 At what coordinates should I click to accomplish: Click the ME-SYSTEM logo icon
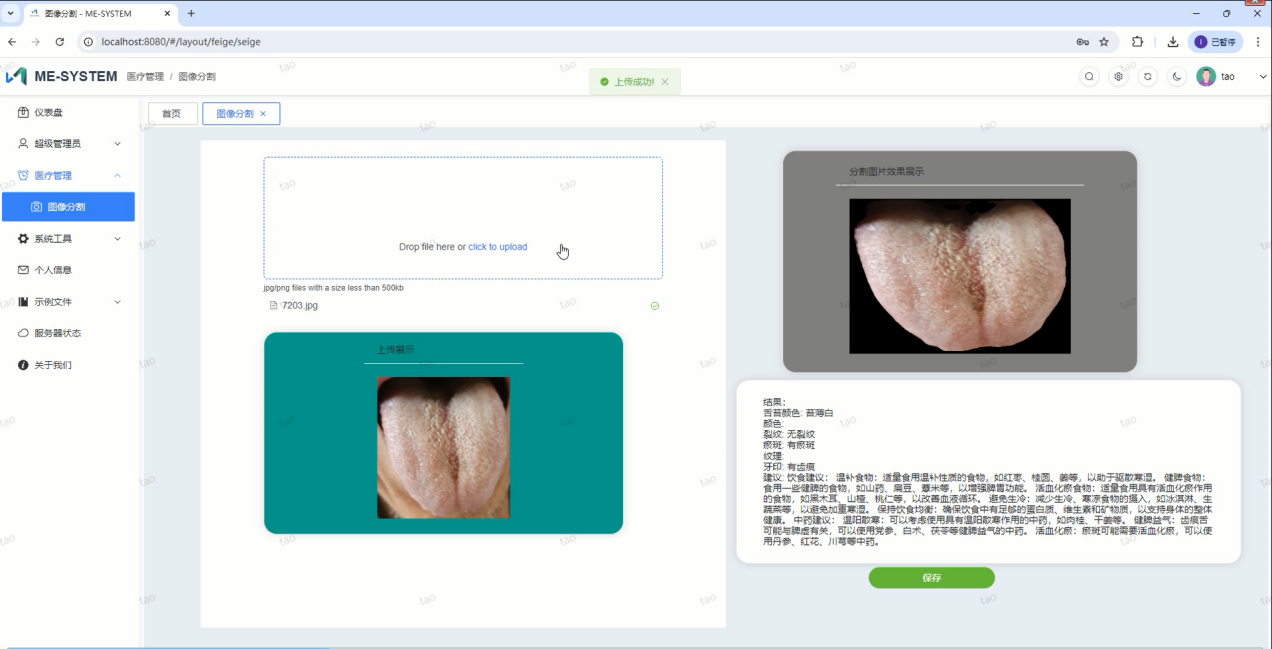[x=16, y=76]
